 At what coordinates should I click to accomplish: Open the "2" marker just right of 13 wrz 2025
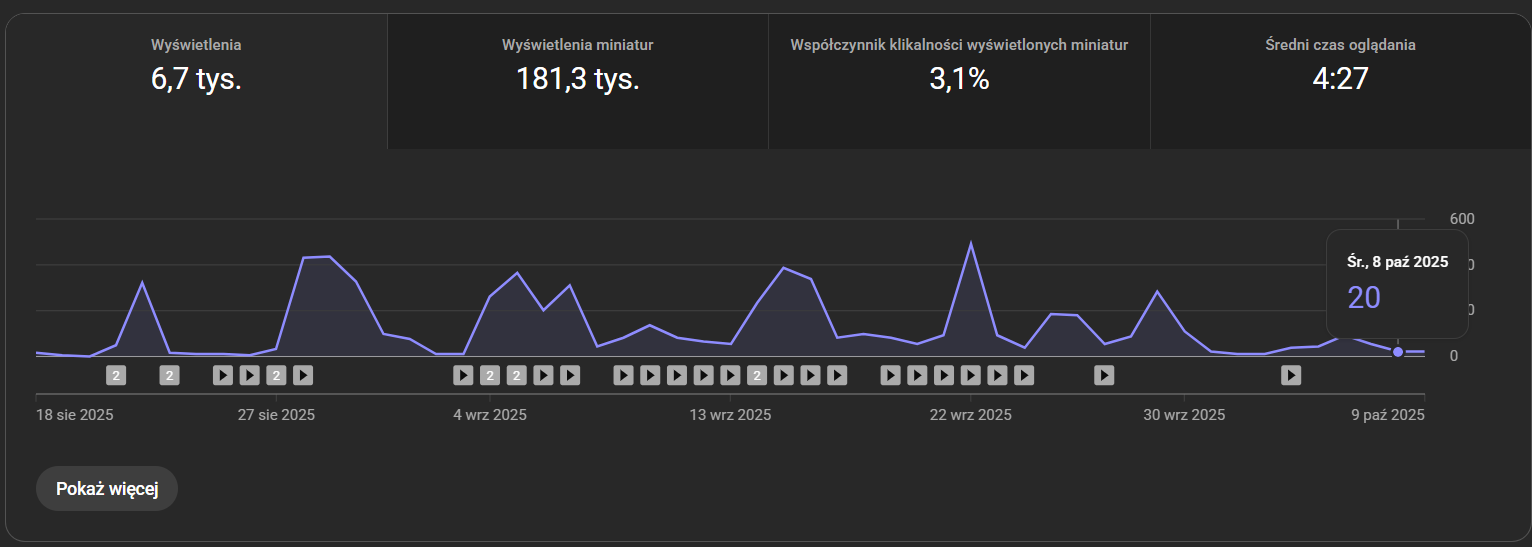757,375
